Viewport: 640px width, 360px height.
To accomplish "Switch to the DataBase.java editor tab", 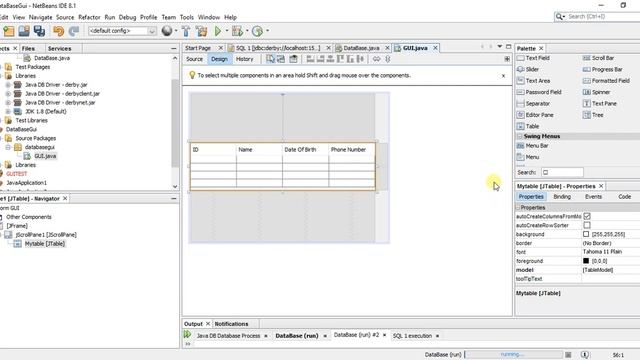I will (x=361, y=48).
